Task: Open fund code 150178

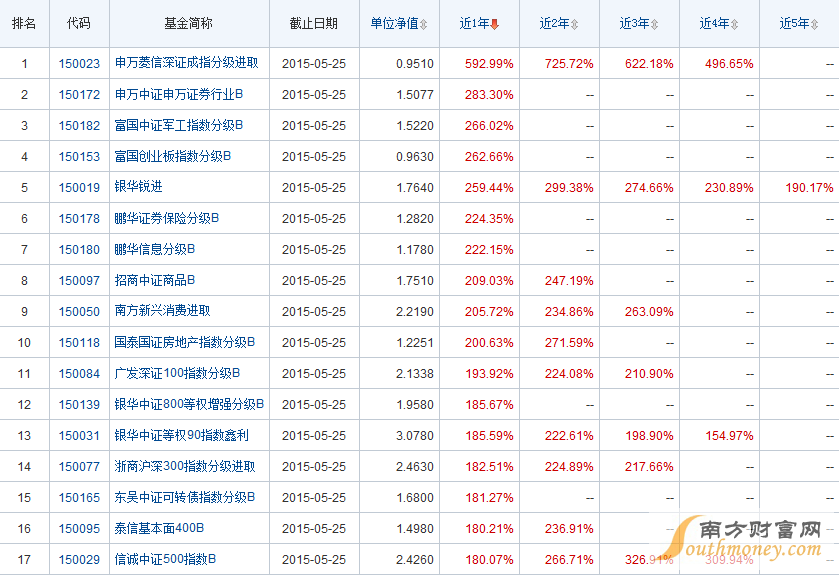Action: pos(79,219)
